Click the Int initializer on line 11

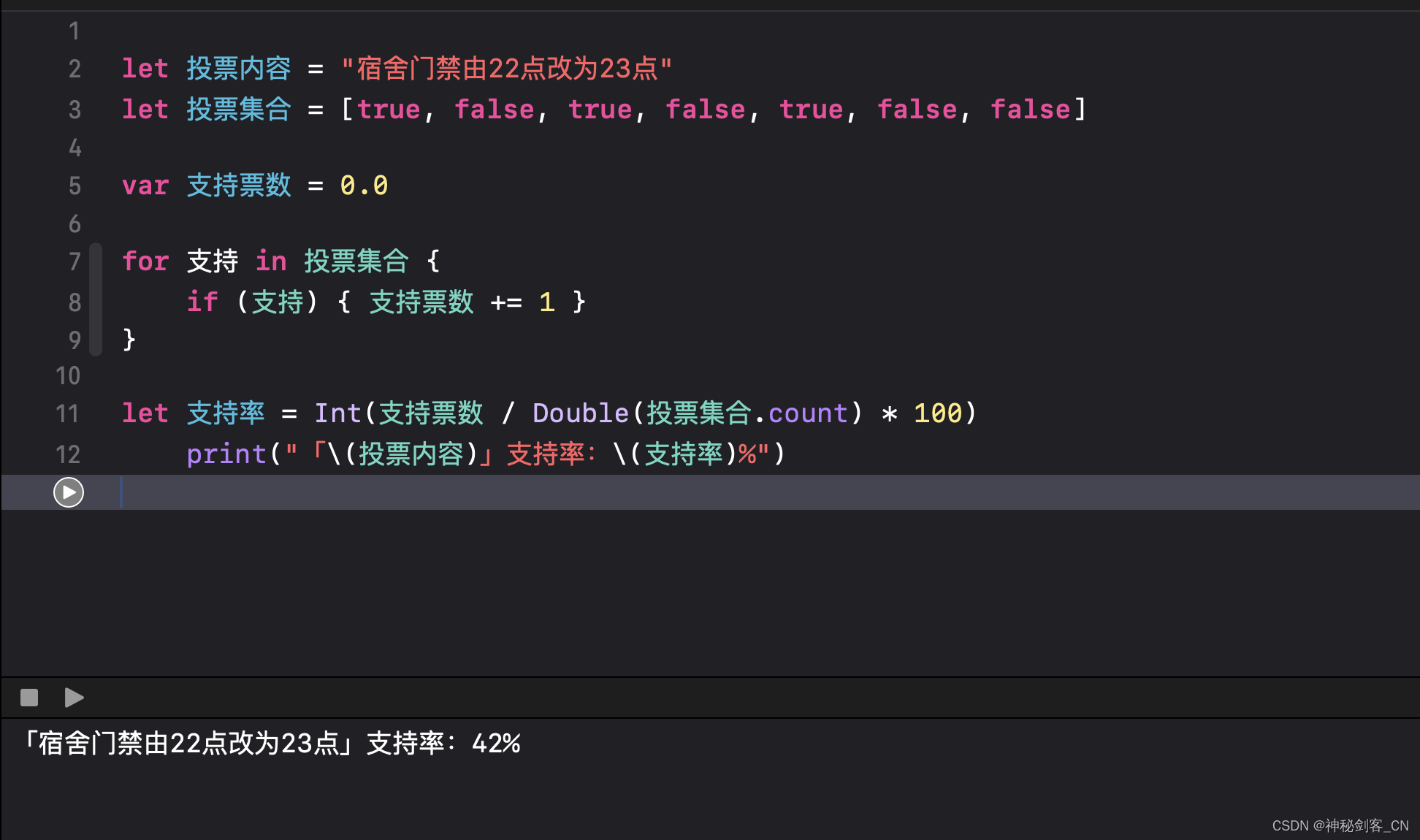[337, 413]
